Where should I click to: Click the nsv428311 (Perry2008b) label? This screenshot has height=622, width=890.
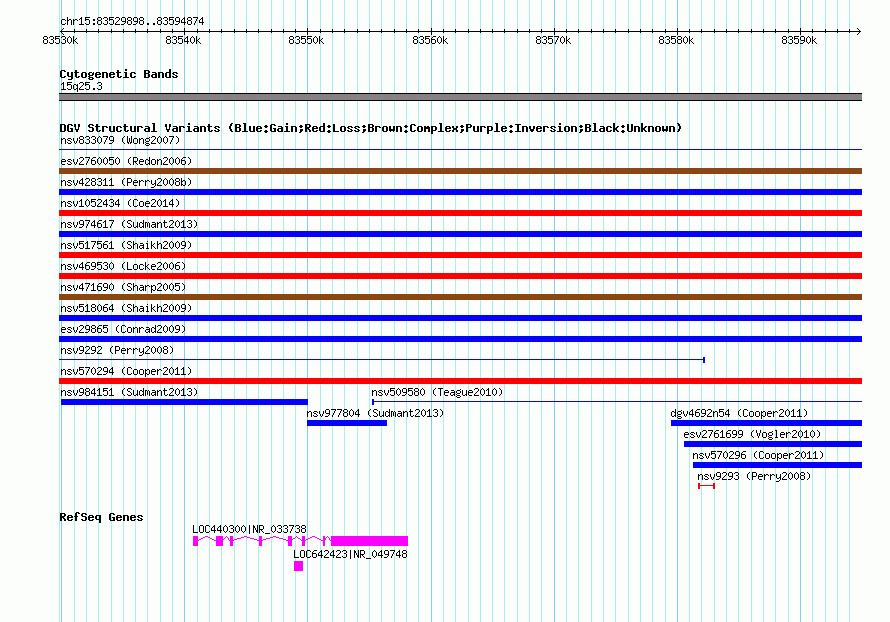coord(126,182)
